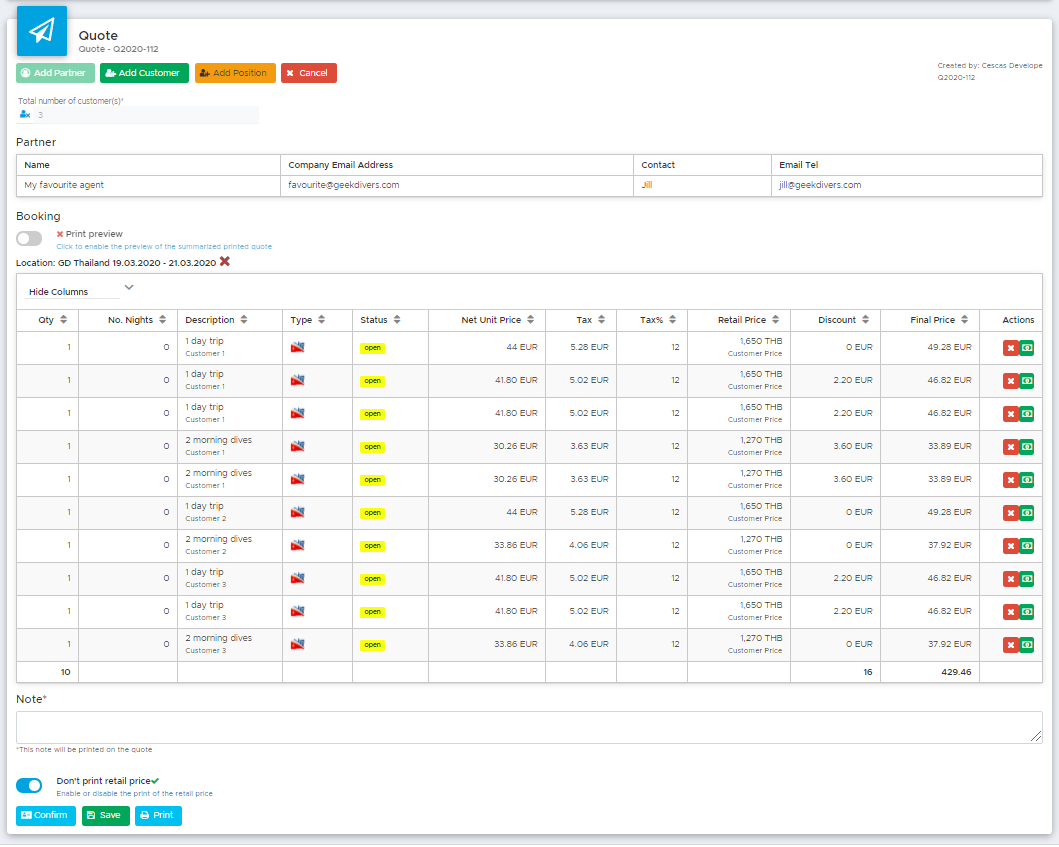Sort rows by Final Price
The image size is (1059, 847).
pos(964,319)
